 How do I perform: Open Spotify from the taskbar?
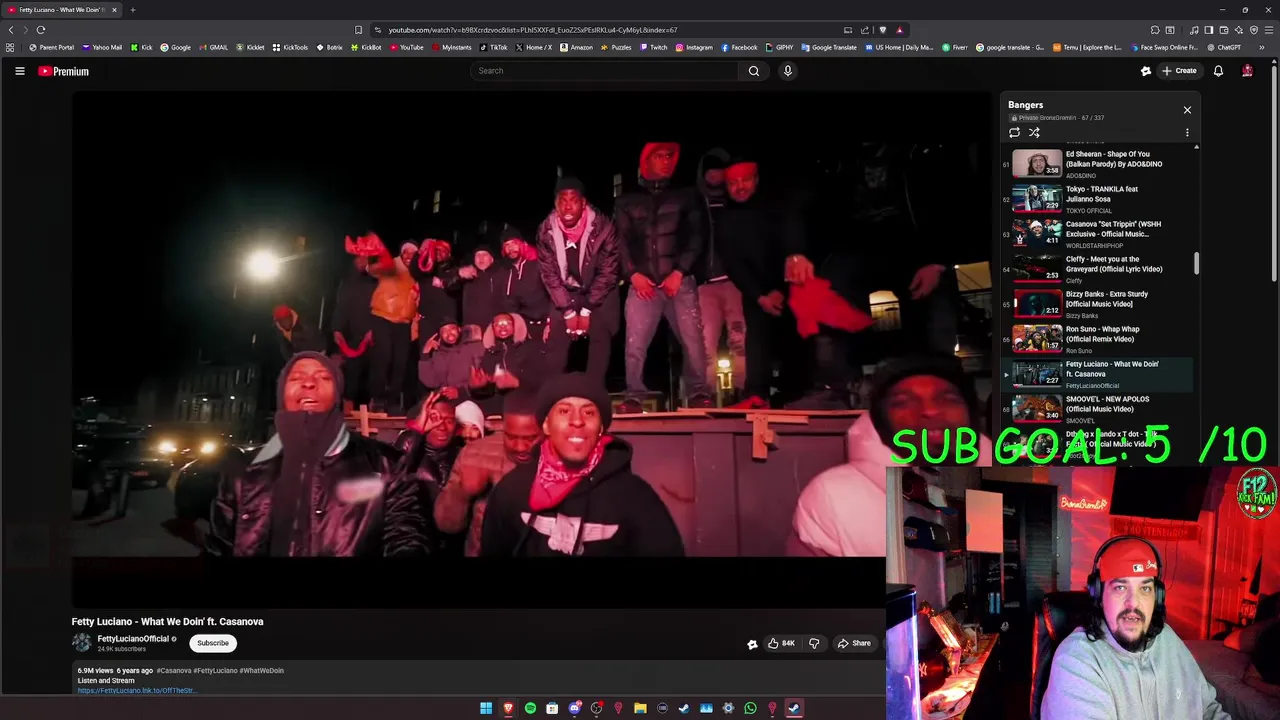coord(530,708)
